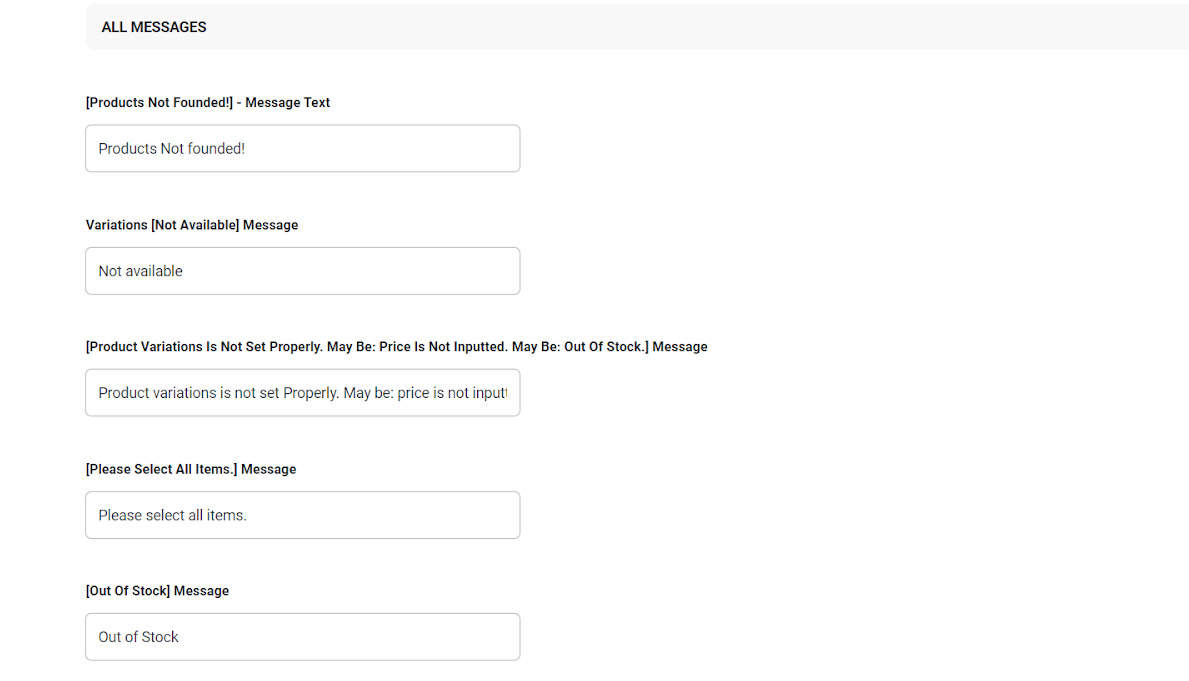
Task: Click the 'Not available' text inside its field
Action: 140,271
